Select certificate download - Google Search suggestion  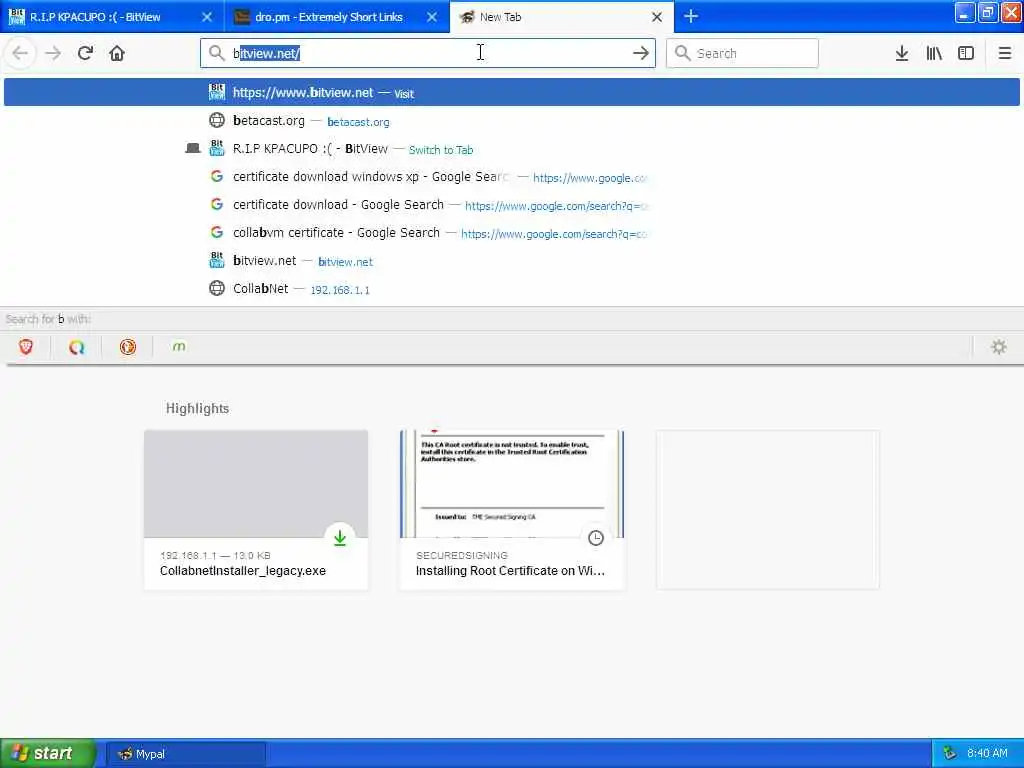(512, 205)
